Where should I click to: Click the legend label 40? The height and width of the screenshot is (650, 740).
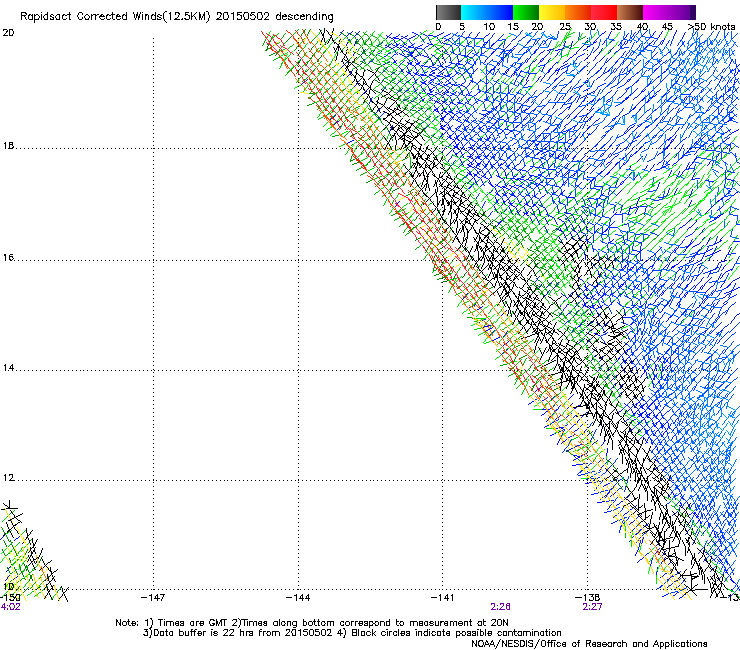coord(642,27)
